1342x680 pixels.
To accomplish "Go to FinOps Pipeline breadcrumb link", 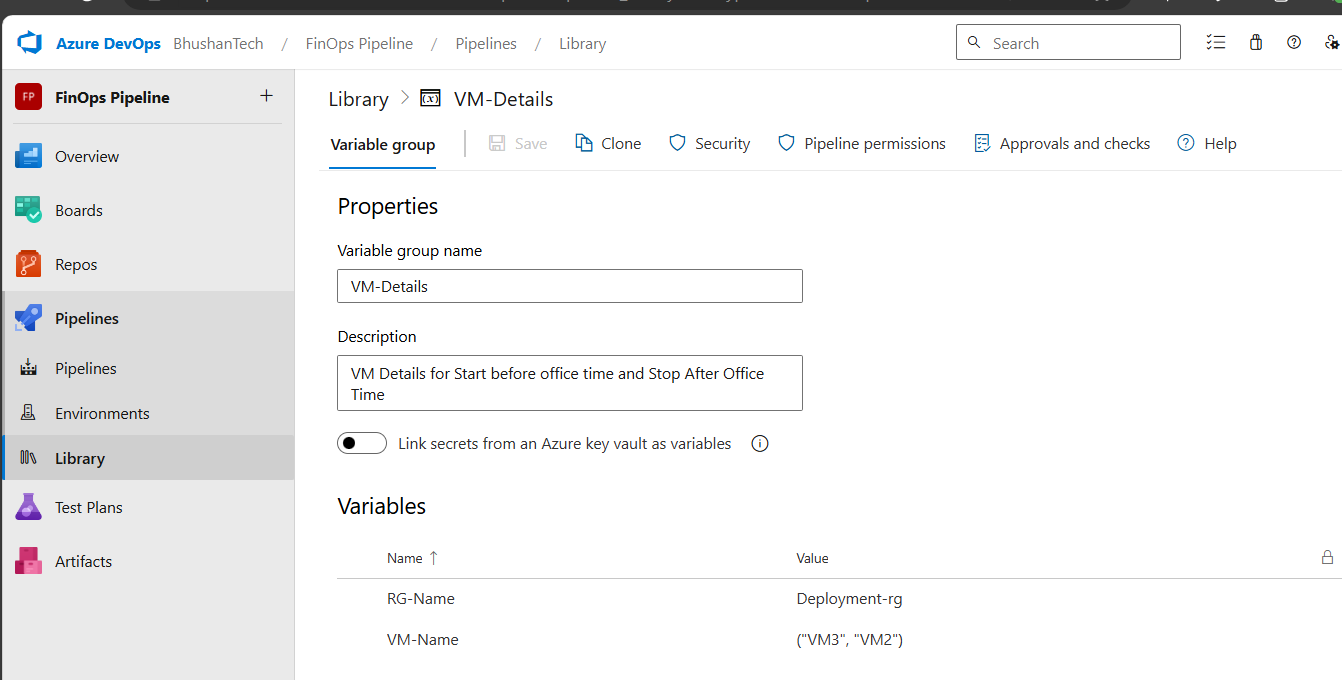I will click(359, 43).
